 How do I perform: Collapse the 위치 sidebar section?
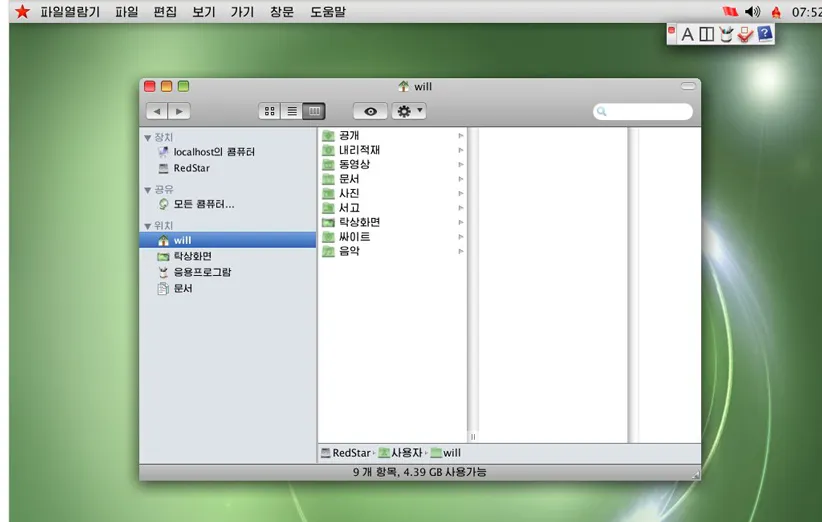click(x=148, y=226)
